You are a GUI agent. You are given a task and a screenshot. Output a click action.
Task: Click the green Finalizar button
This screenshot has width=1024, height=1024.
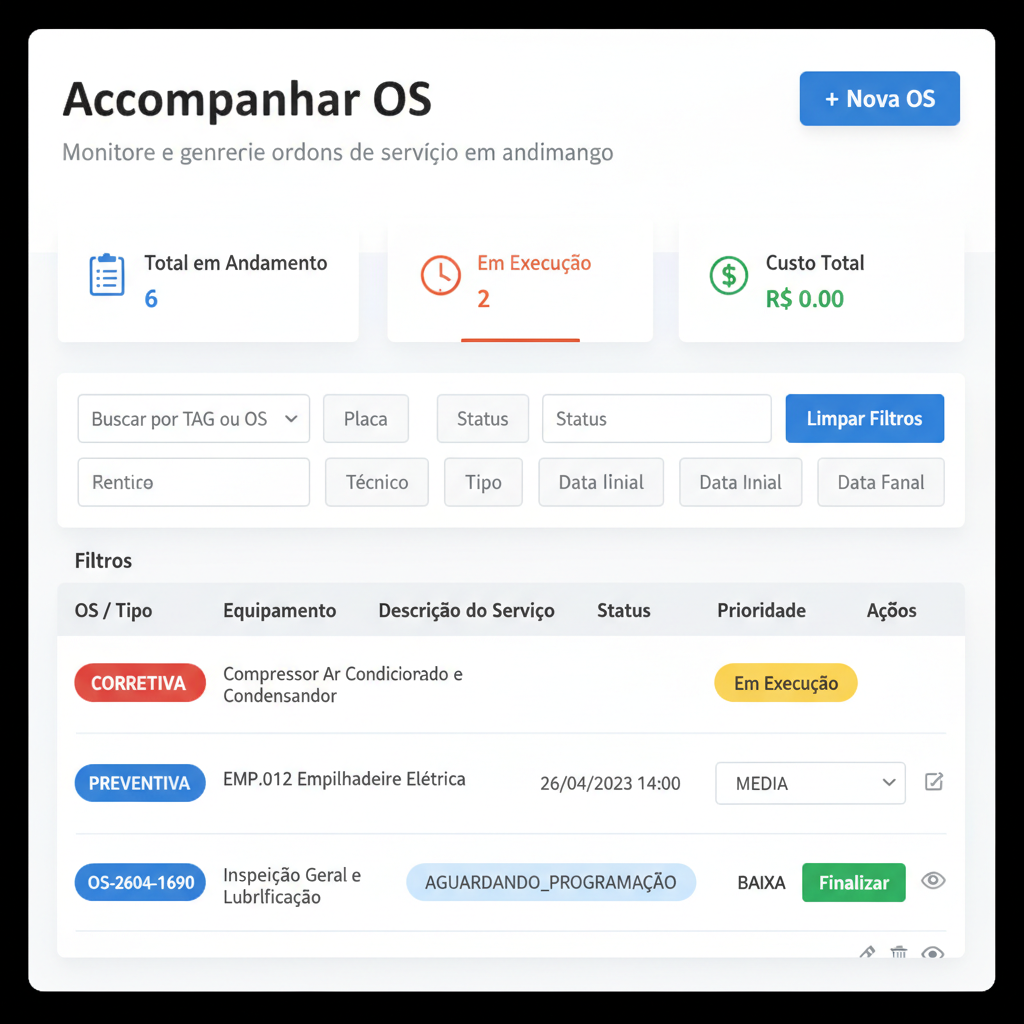point(854,882)
